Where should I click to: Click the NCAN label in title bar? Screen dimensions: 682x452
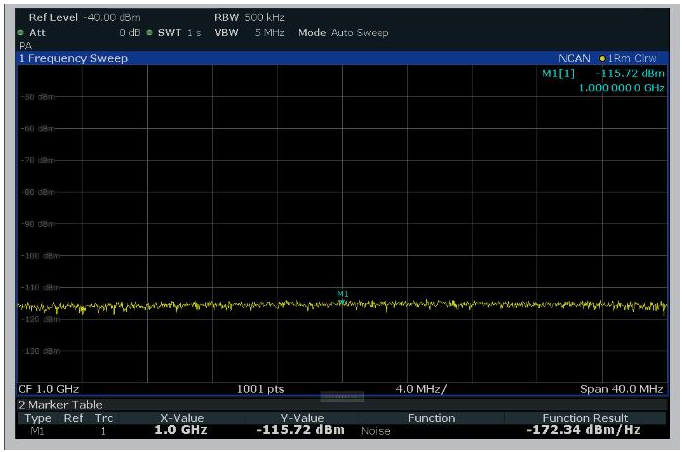coord(575,58)
